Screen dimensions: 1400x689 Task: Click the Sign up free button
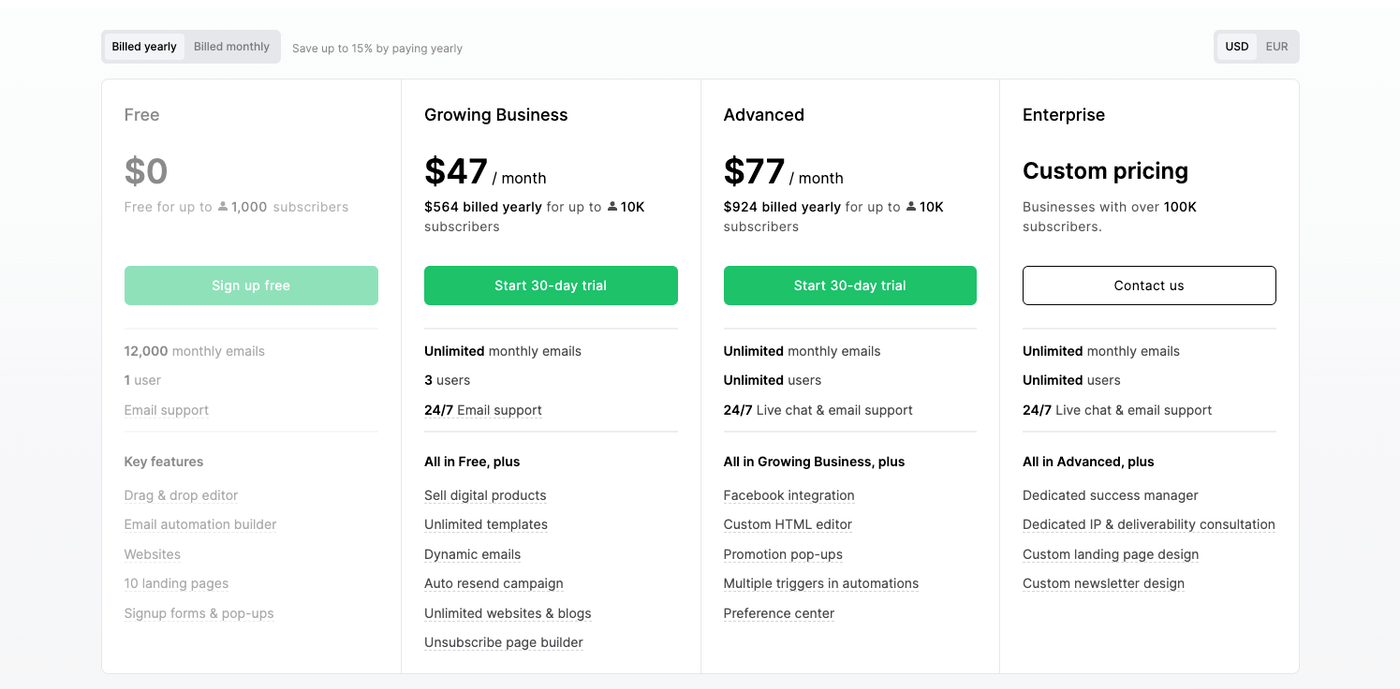click(251, 285)
